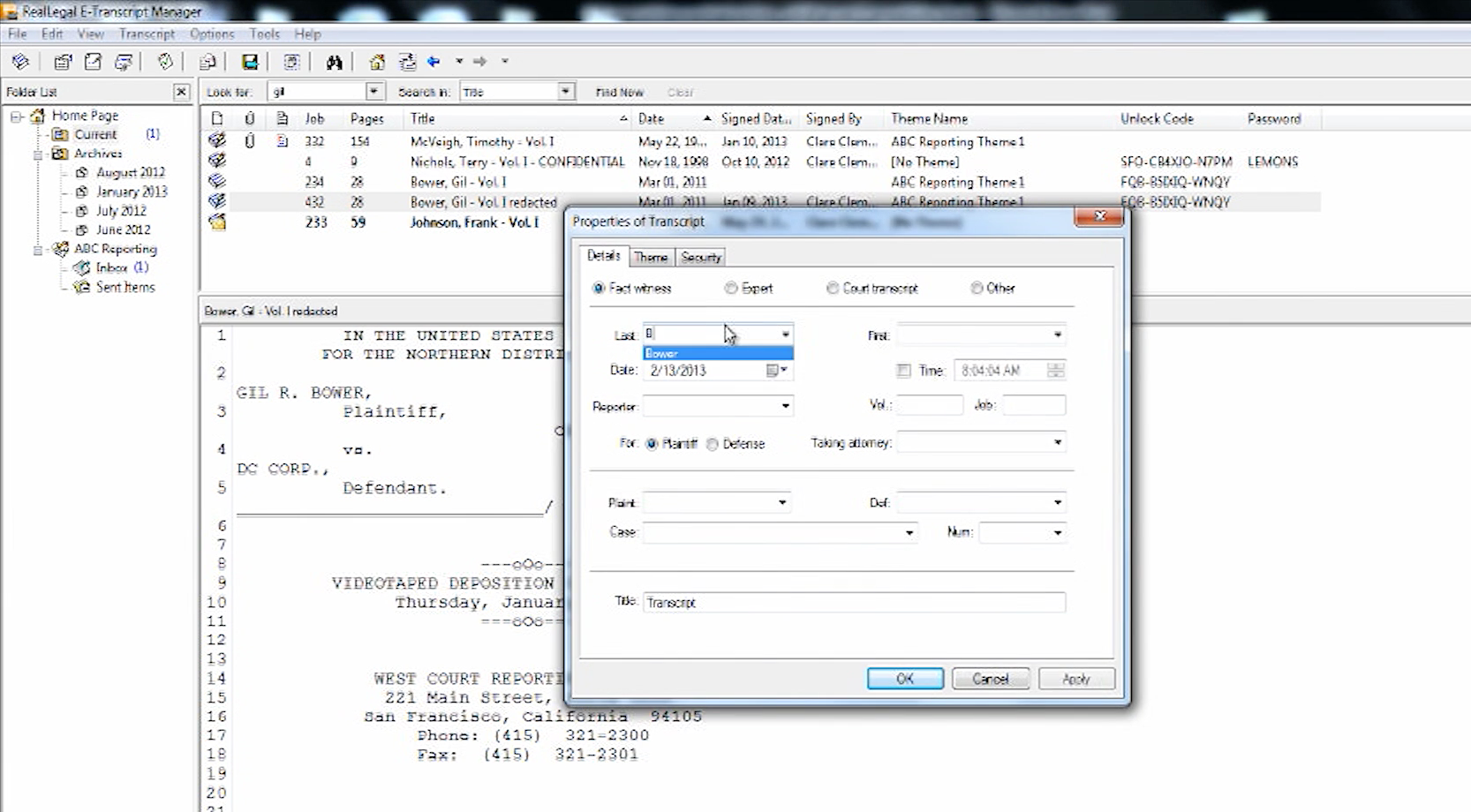Click the Time spinner arrows
This screenshot has width=1471, height=812.
tap(1055, 371)
